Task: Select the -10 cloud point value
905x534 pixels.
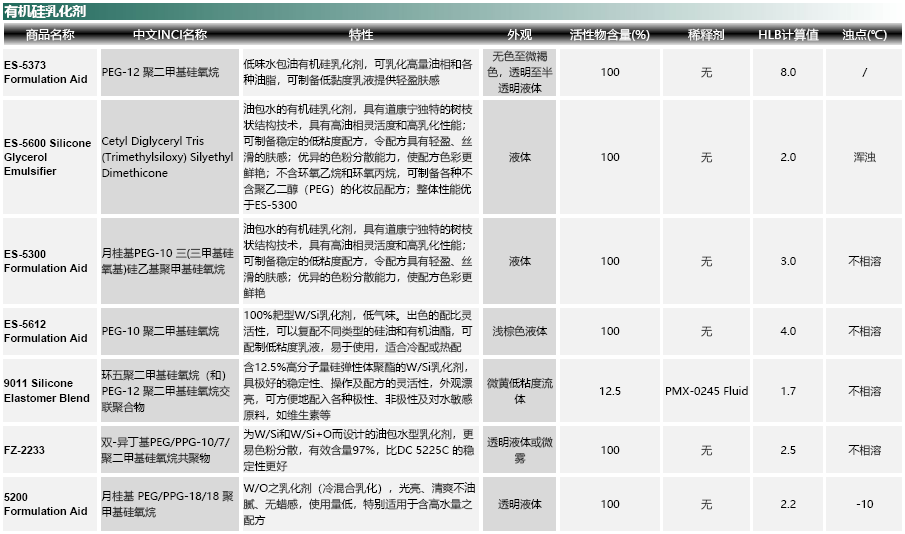Action: (x=864, y=504)
